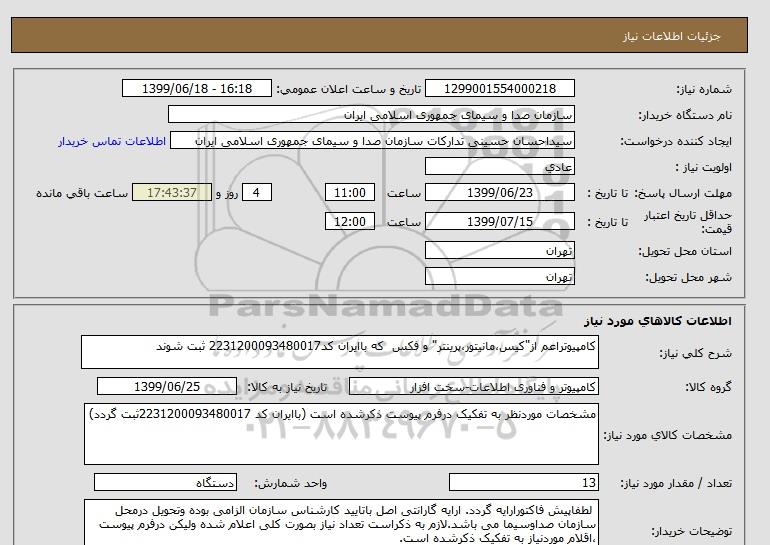Click the تاریخ و ساعت اعلان عمومی label
This screenshot has height=545, width=770.
[349, 89]
